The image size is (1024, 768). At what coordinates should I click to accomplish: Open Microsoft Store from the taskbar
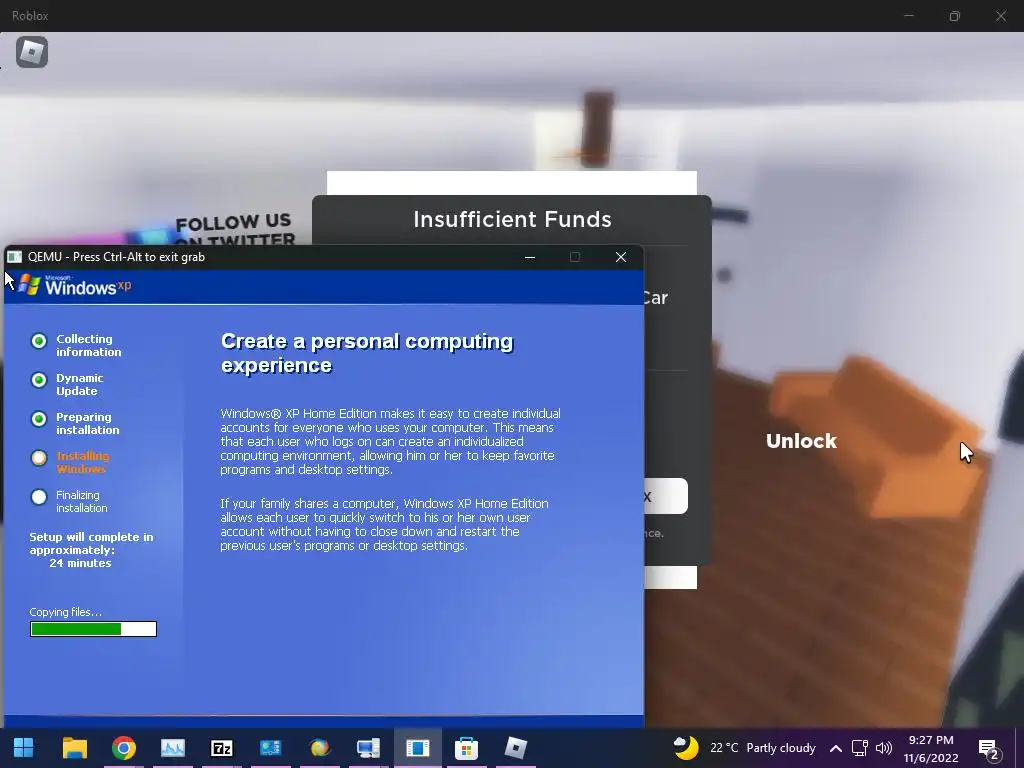coord(466,748)
